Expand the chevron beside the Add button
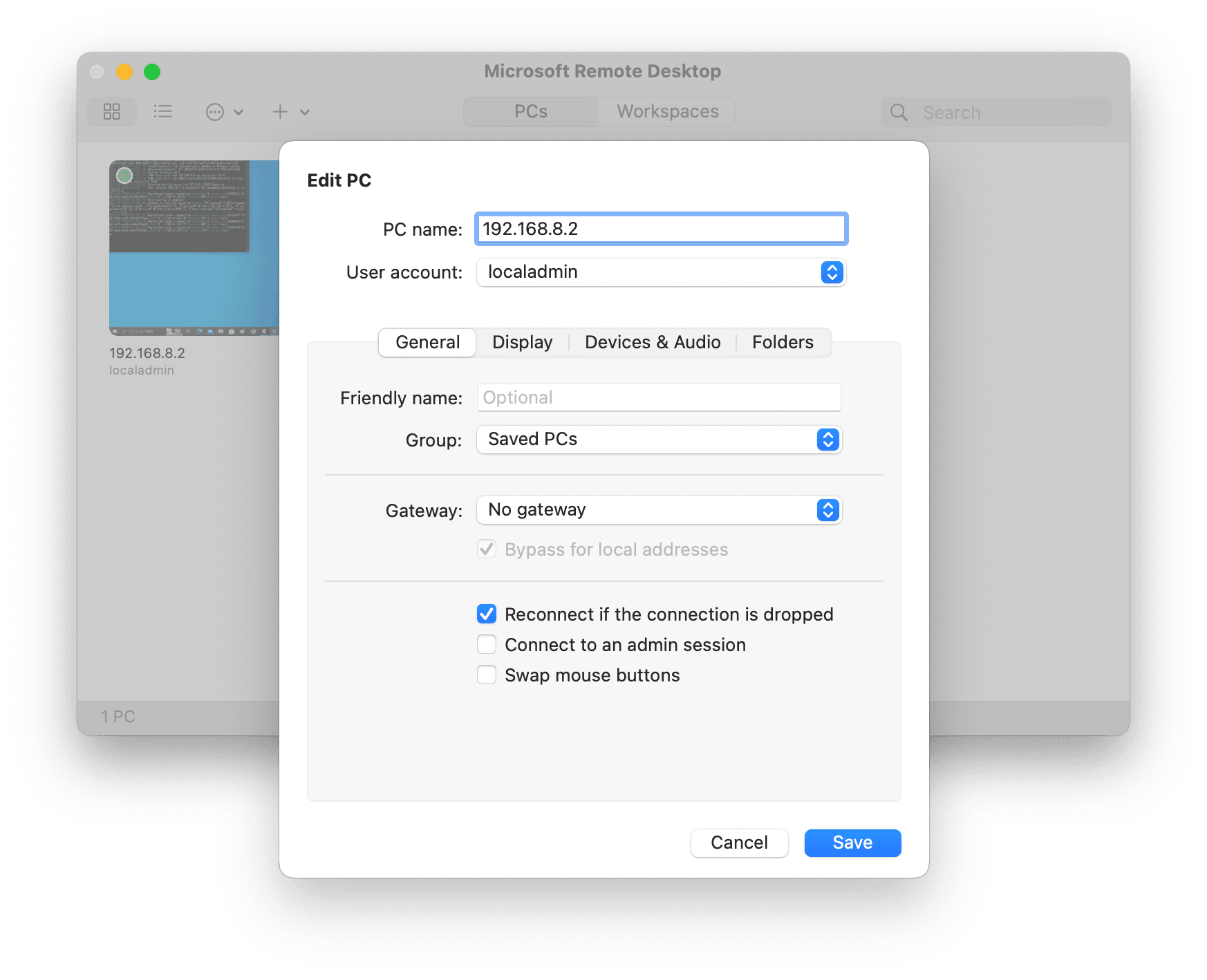Screen dimensions: 1207x980 (305, 112)
